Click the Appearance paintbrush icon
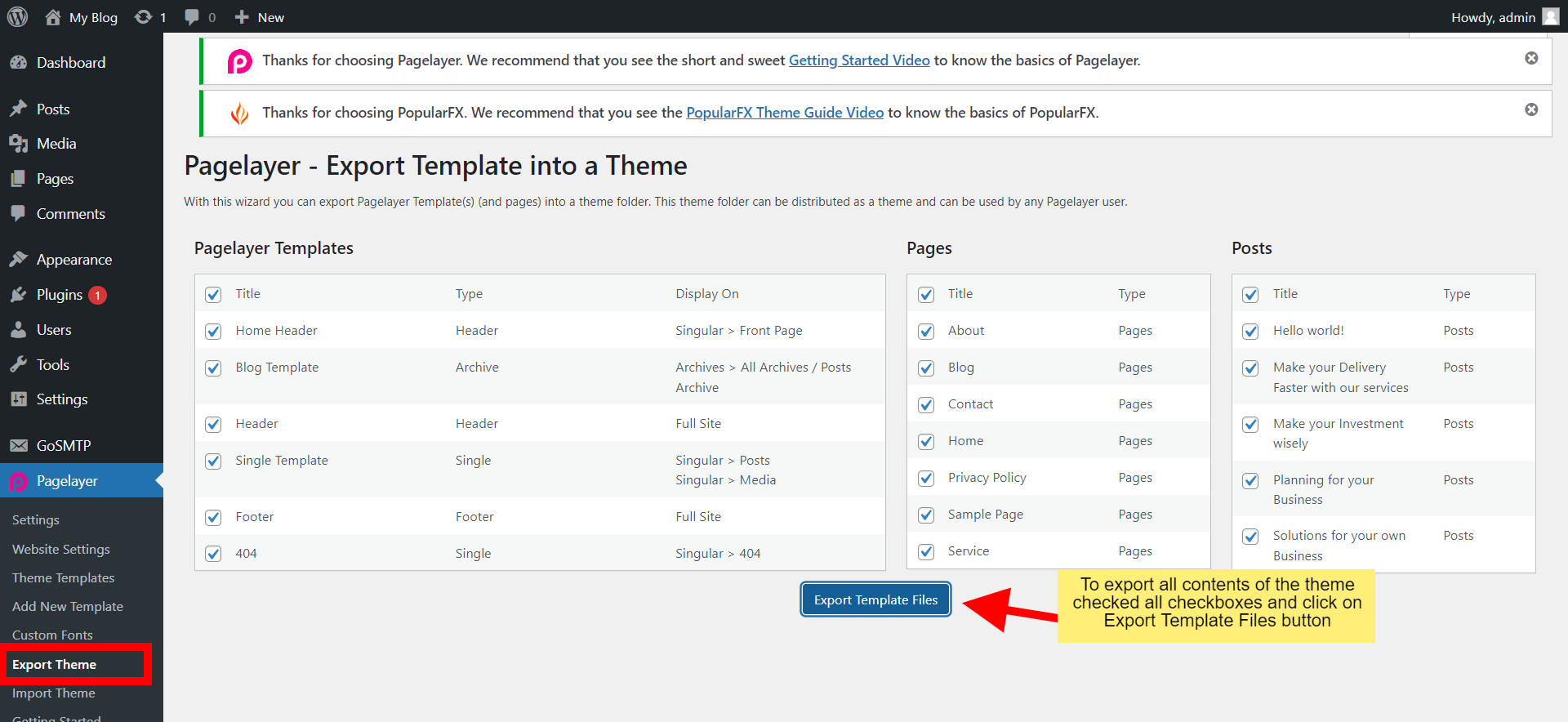Viewport: 1568px width, 722px height. point(18,259)
